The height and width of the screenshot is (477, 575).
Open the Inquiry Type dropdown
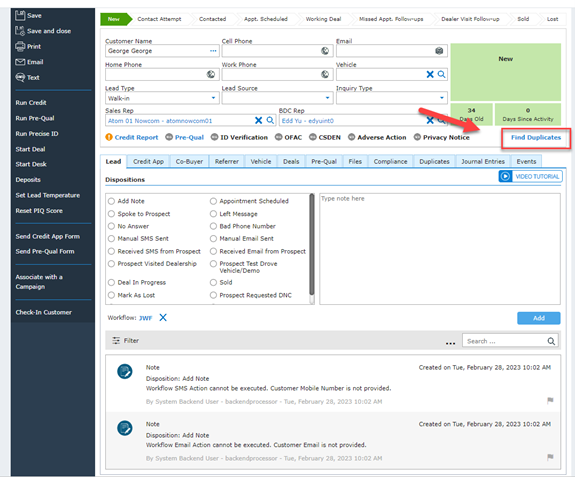click(442, 98)
